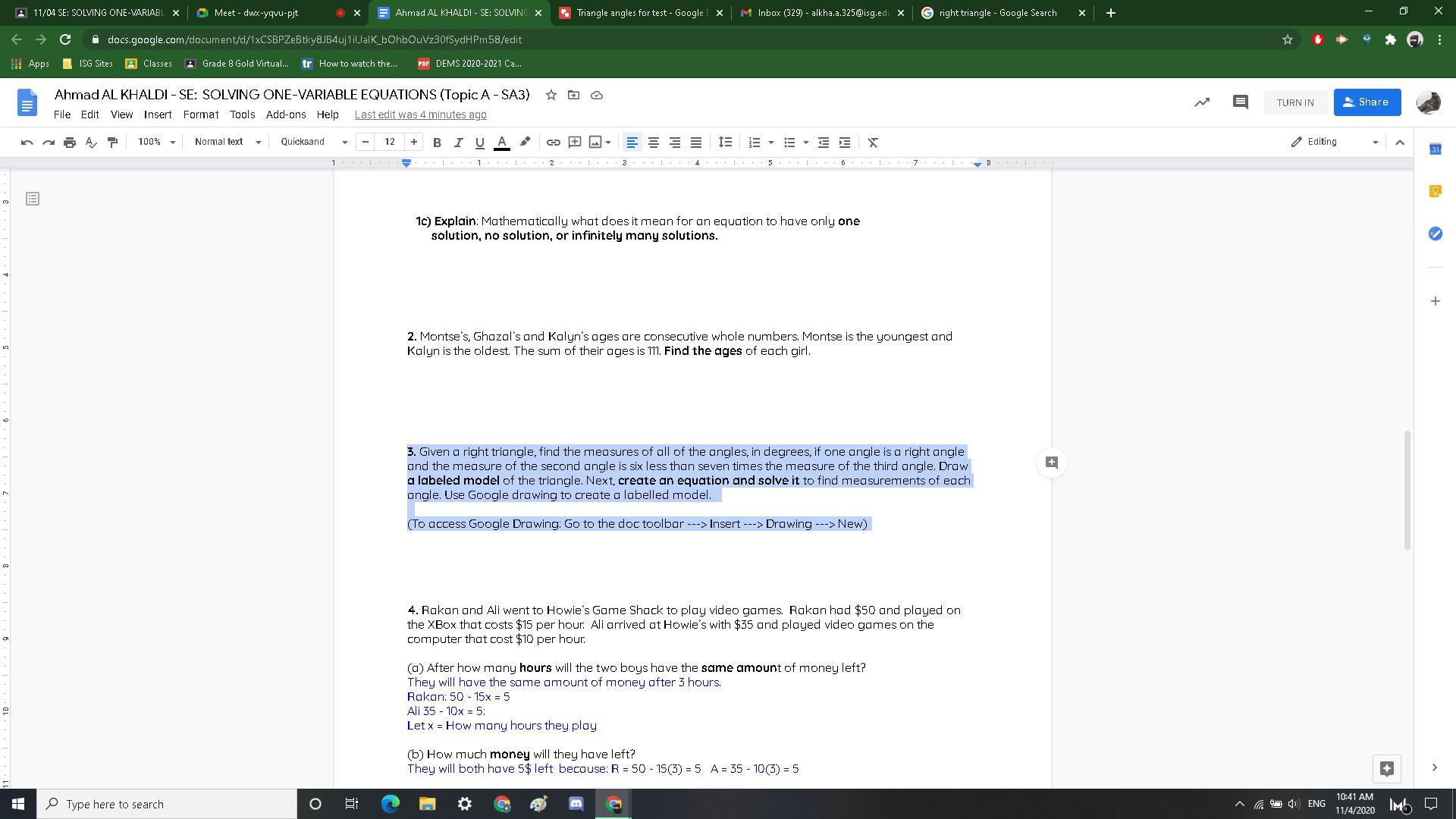
Task: Toggle italic formatting
Action: tap(458, 143)
